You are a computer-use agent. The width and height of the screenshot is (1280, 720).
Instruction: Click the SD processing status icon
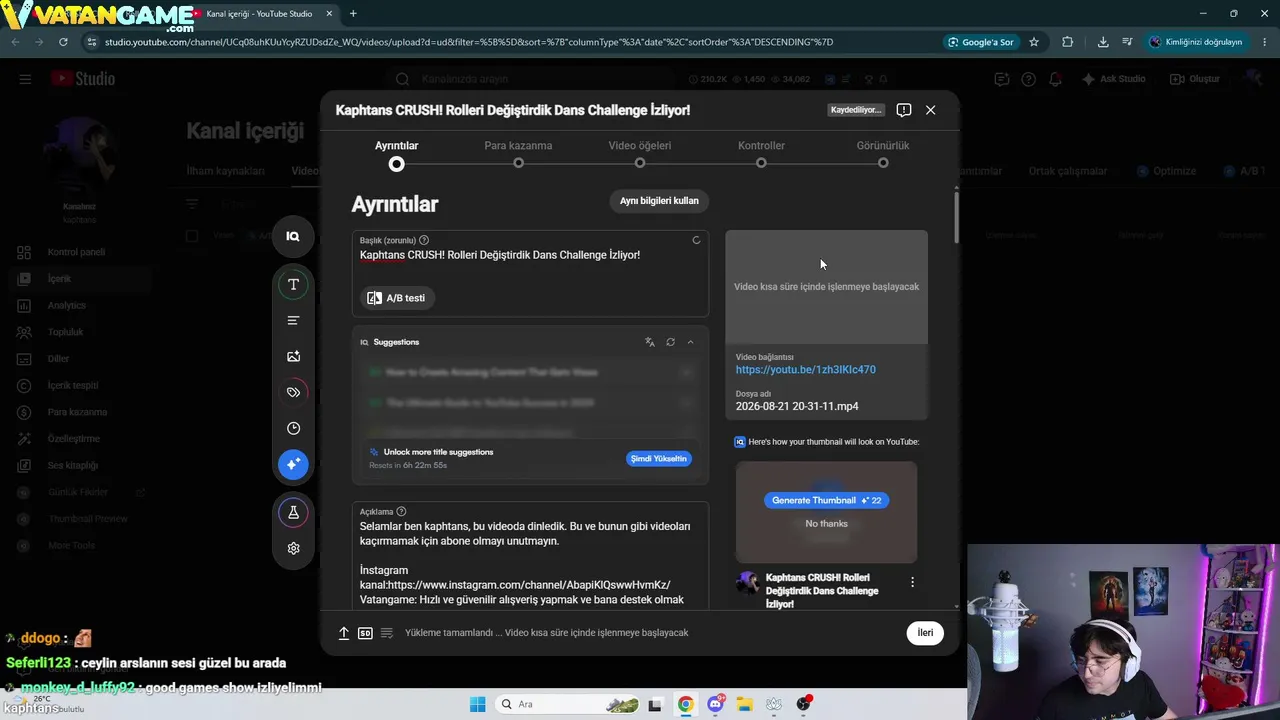365,633
